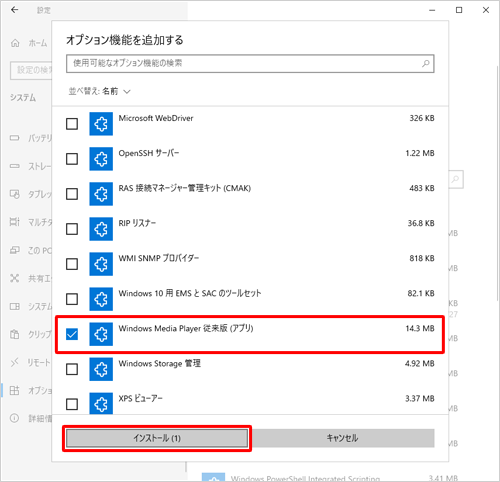Viewport: 500px width, 482px height.
Task: Click the WMI SNMP プロバイダー feature name
Action: click(159, 258)
